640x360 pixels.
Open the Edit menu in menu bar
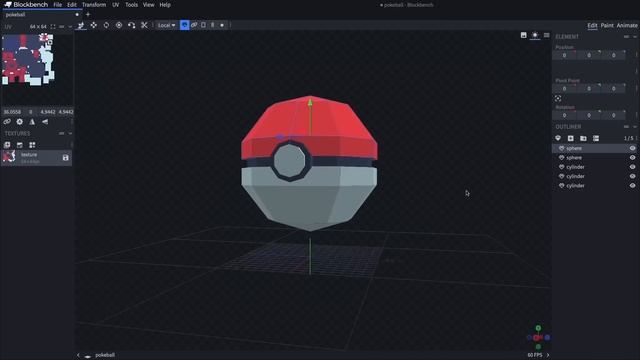click(x=72, y=5)
